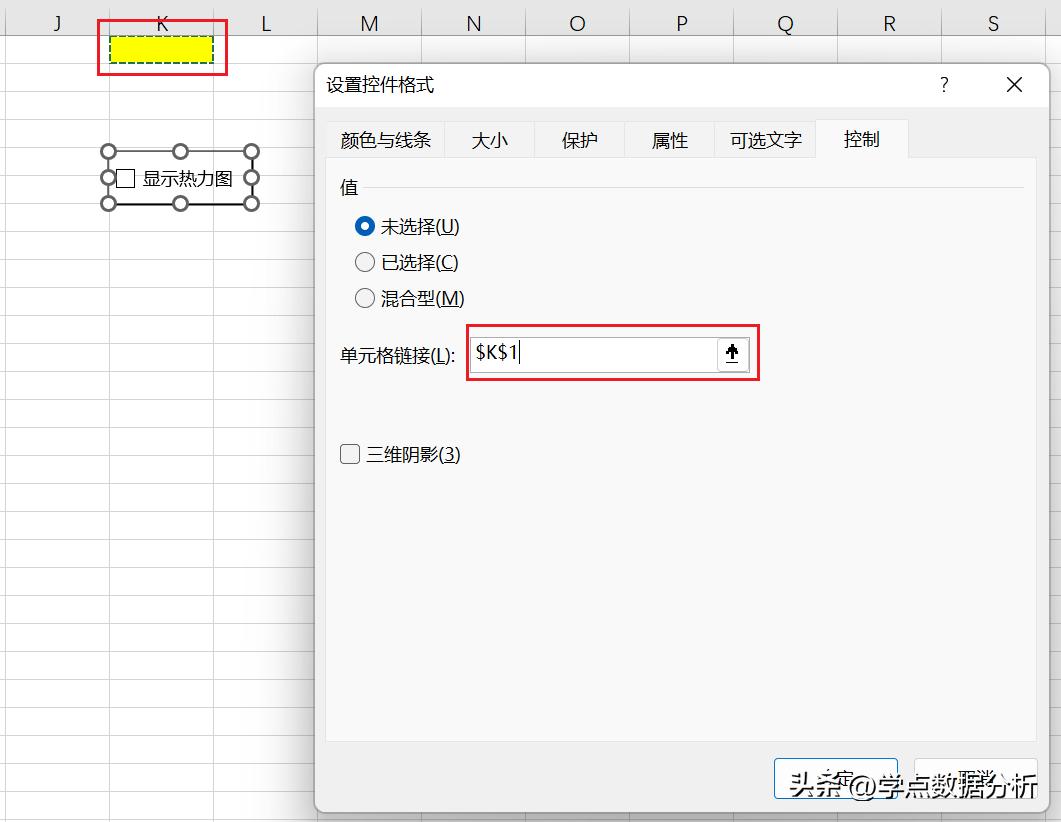The image size is (1061, 822).
Task: Enable the 三维阴影 checkbox
Action: point(350,454)
